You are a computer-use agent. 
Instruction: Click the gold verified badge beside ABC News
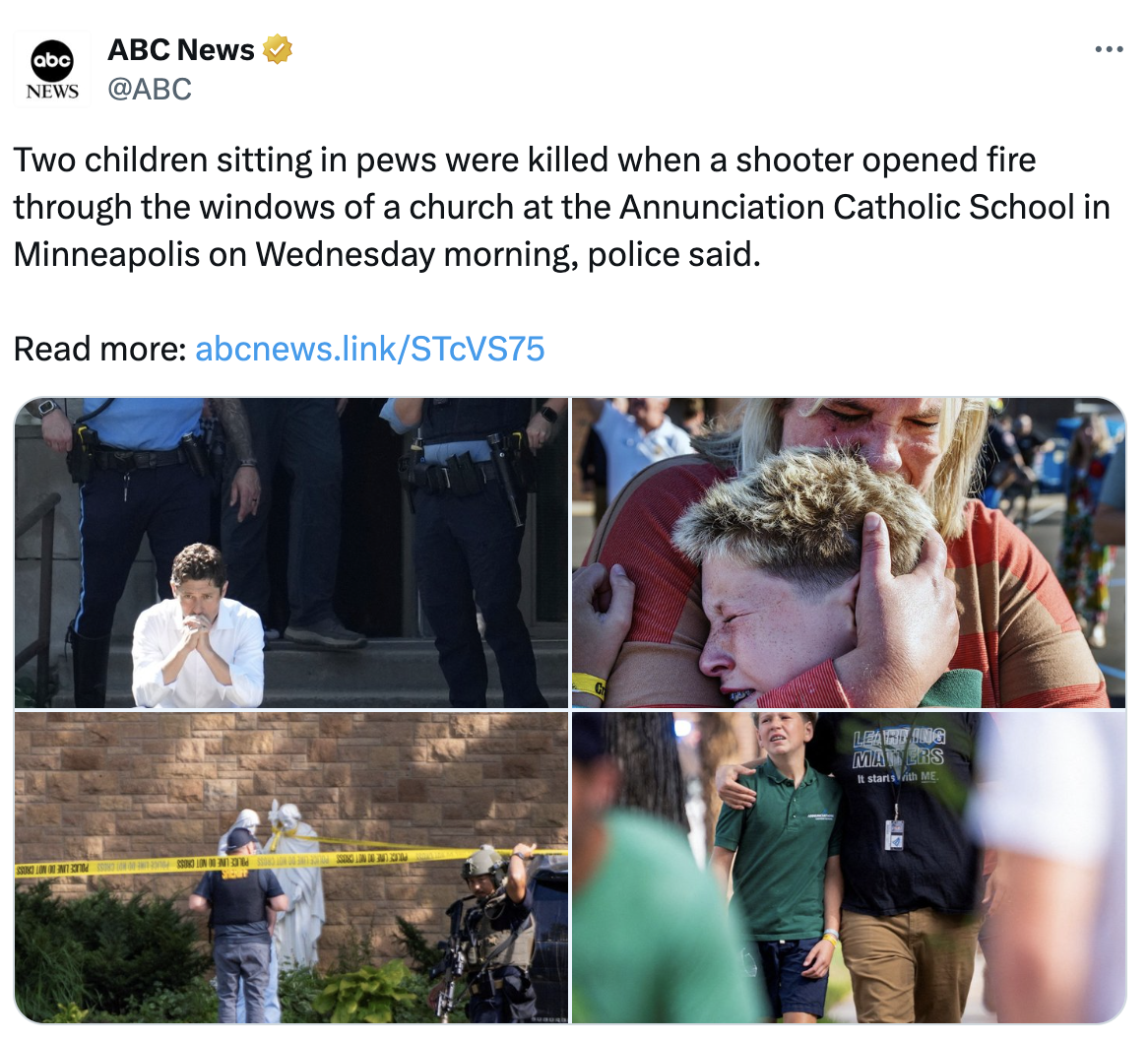click(278, 49)
